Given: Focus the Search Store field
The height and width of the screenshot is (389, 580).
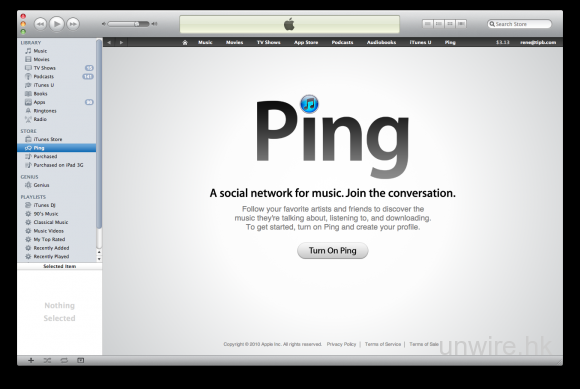Looking at the screenshot, I should [x=519, y=24].
